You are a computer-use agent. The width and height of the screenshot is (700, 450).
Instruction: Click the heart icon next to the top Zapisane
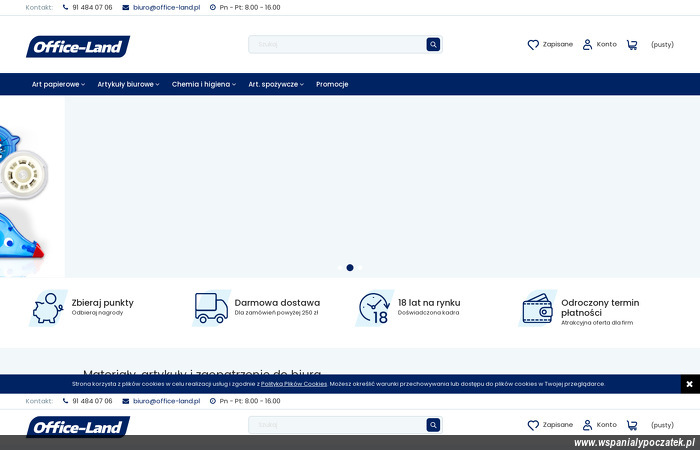click(533, 45)
